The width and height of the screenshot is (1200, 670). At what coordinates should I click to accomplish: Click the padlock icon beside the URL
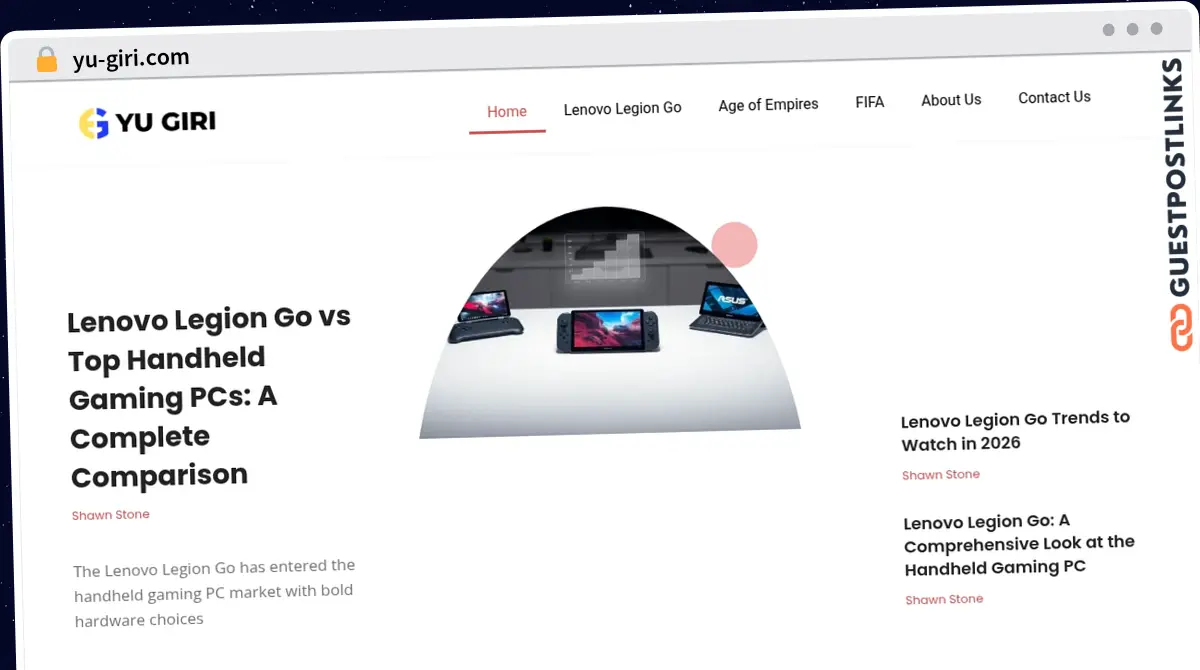pyautogui.click(x=47, y=60)
